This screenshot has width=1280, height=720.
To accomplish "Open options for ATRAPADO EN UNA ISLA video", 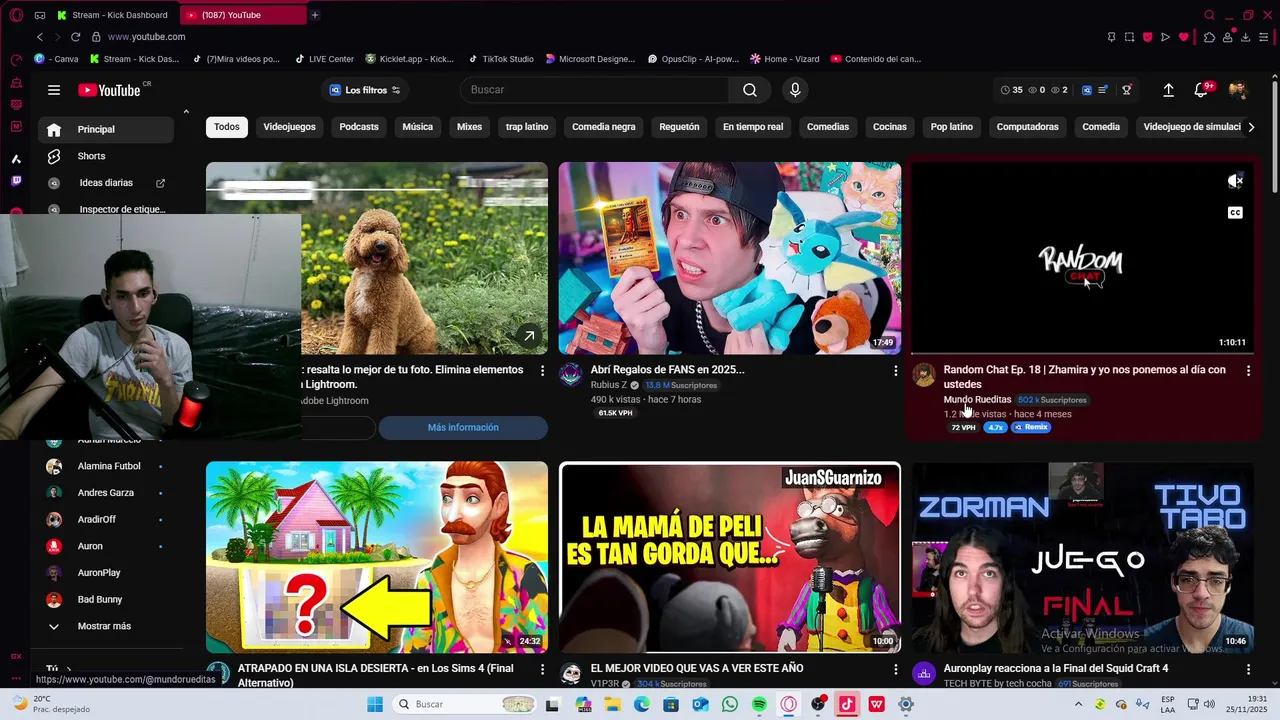I will pyautogui.click(x=542, y=669).
